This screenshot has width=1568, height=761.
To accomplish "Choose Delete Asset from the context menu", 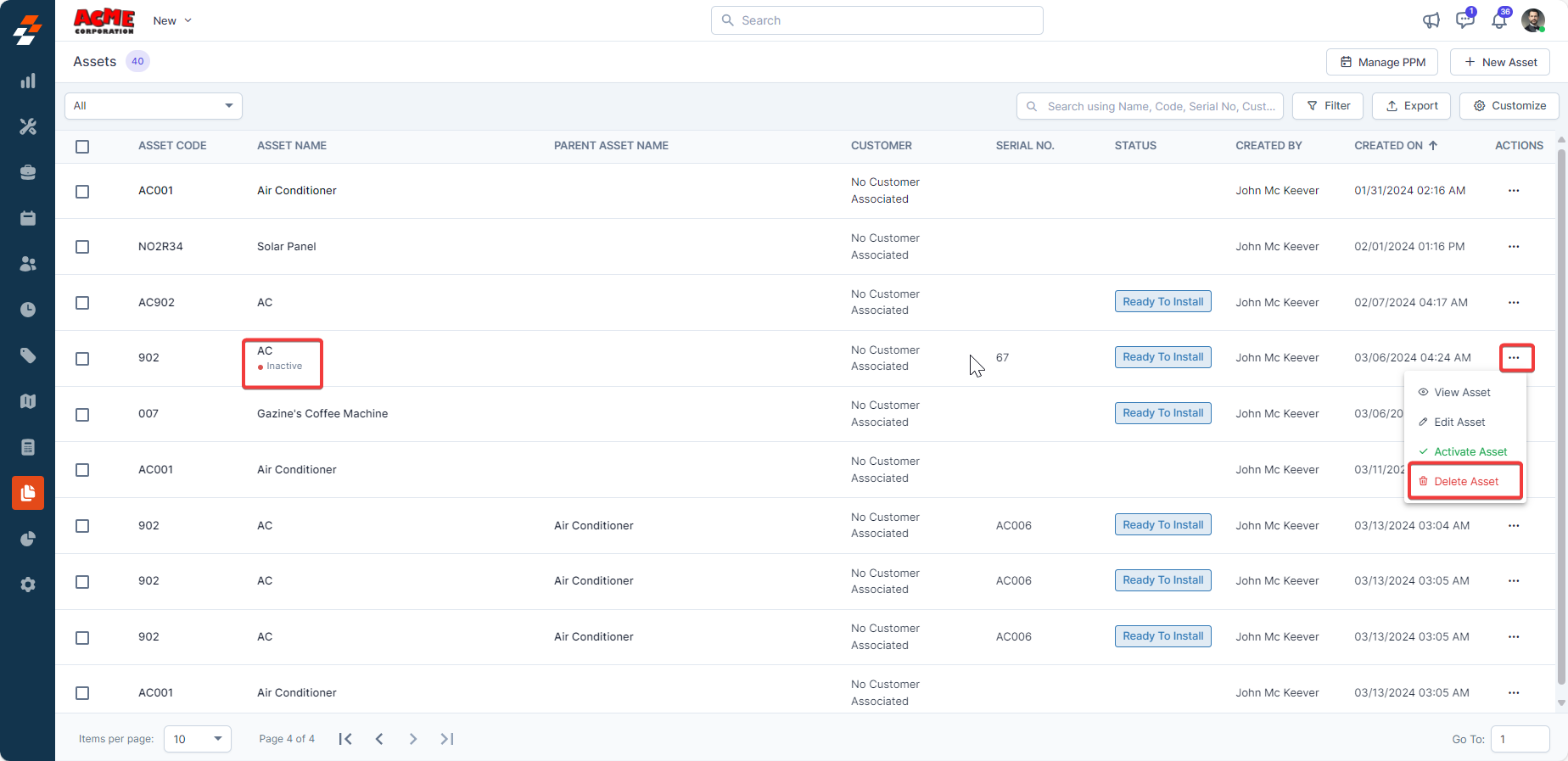I will [1465, 482].
